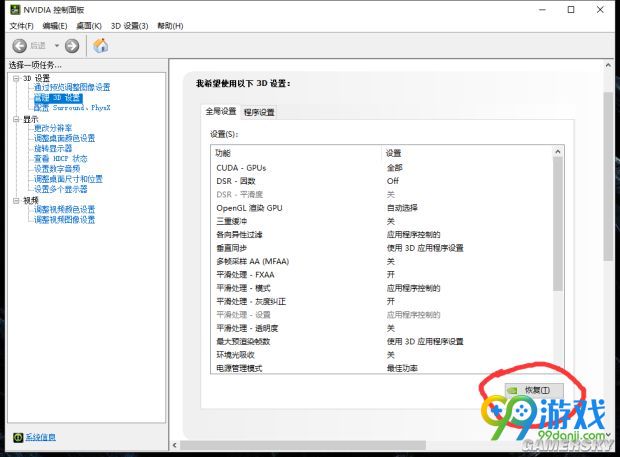620x457 pixels.
Task: Open 调整视频颜色设置 task
Action: (64, 209)
